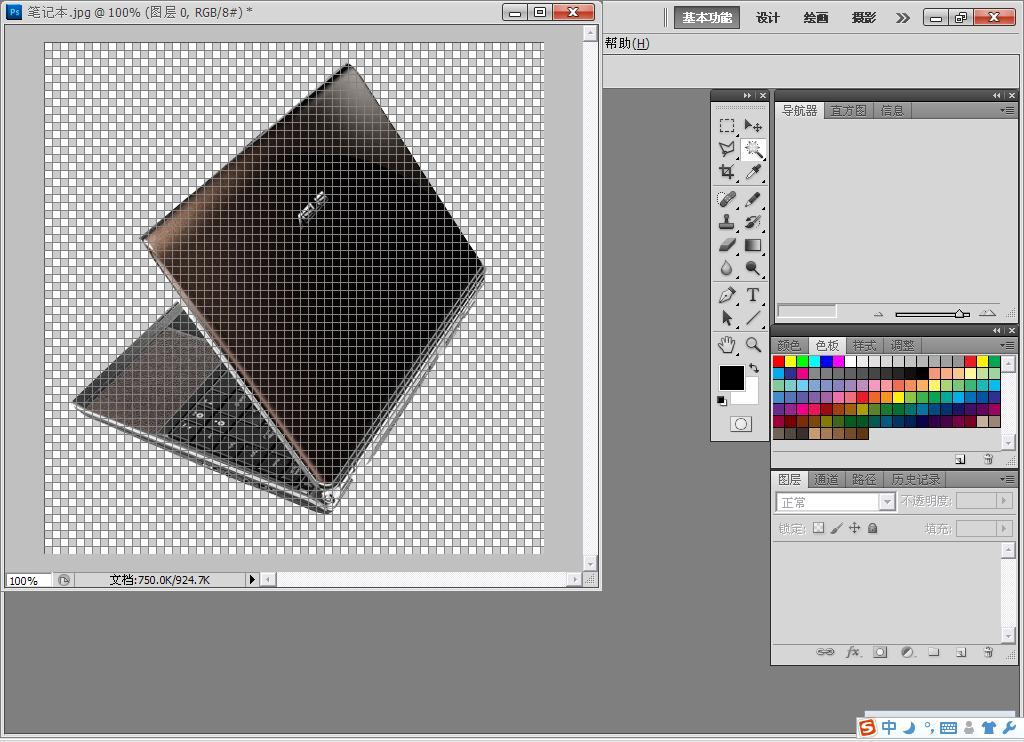Select the Eyedropper tool
The image size is (1024, 742).
pos(753,172)
